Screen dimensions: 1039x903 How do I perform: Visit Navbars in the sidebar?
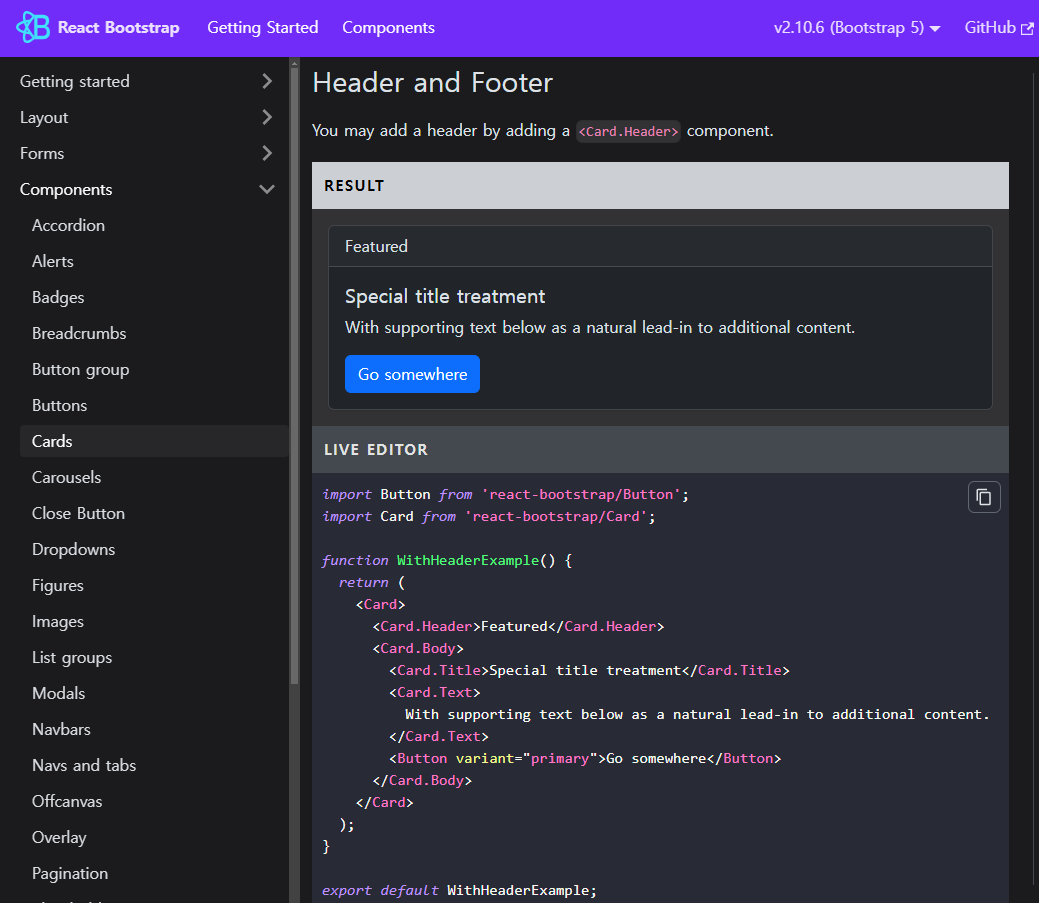pyautogui.click(x=61, y=729)
